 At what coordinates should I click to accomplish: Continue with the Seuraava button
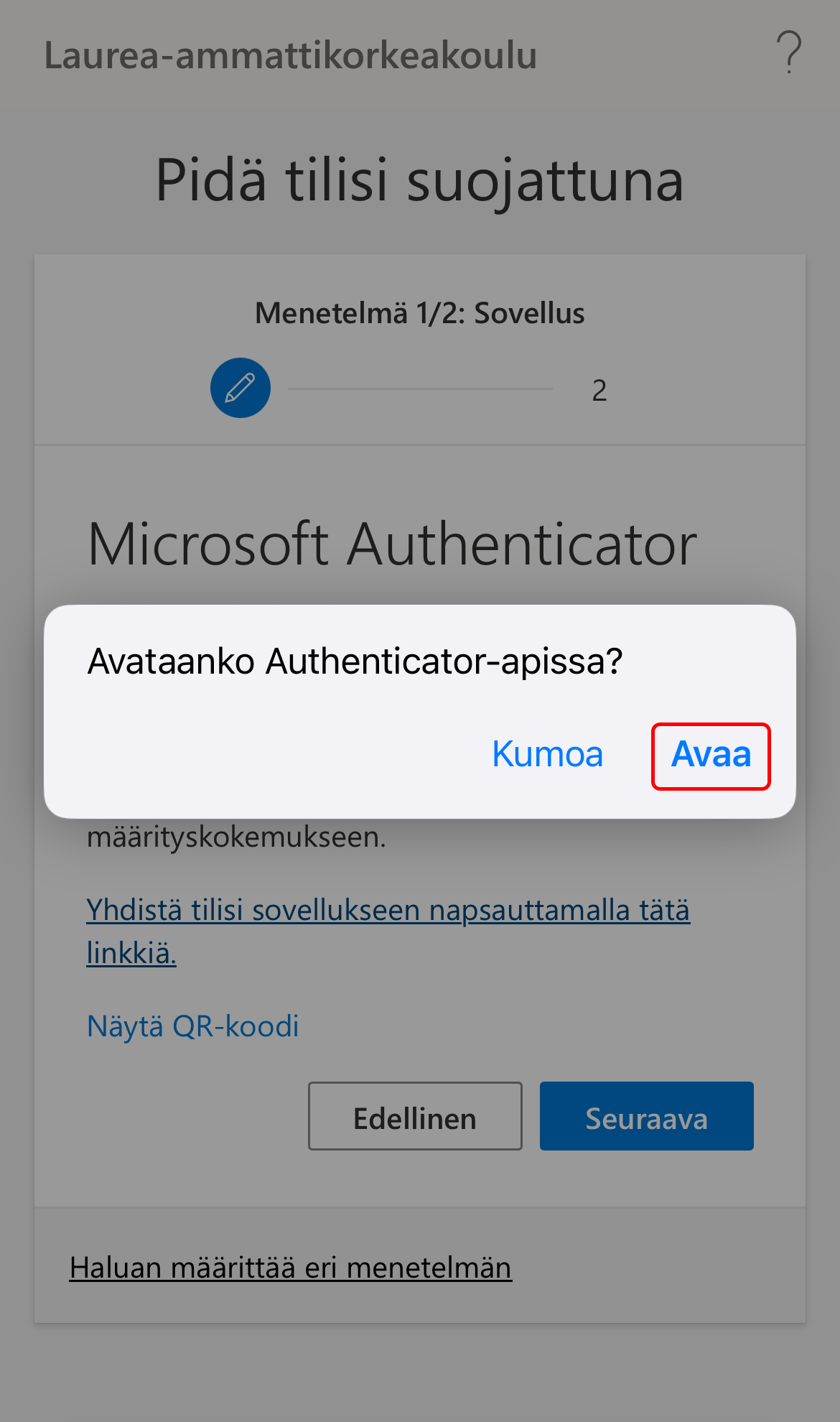[x=646, y=1117]
